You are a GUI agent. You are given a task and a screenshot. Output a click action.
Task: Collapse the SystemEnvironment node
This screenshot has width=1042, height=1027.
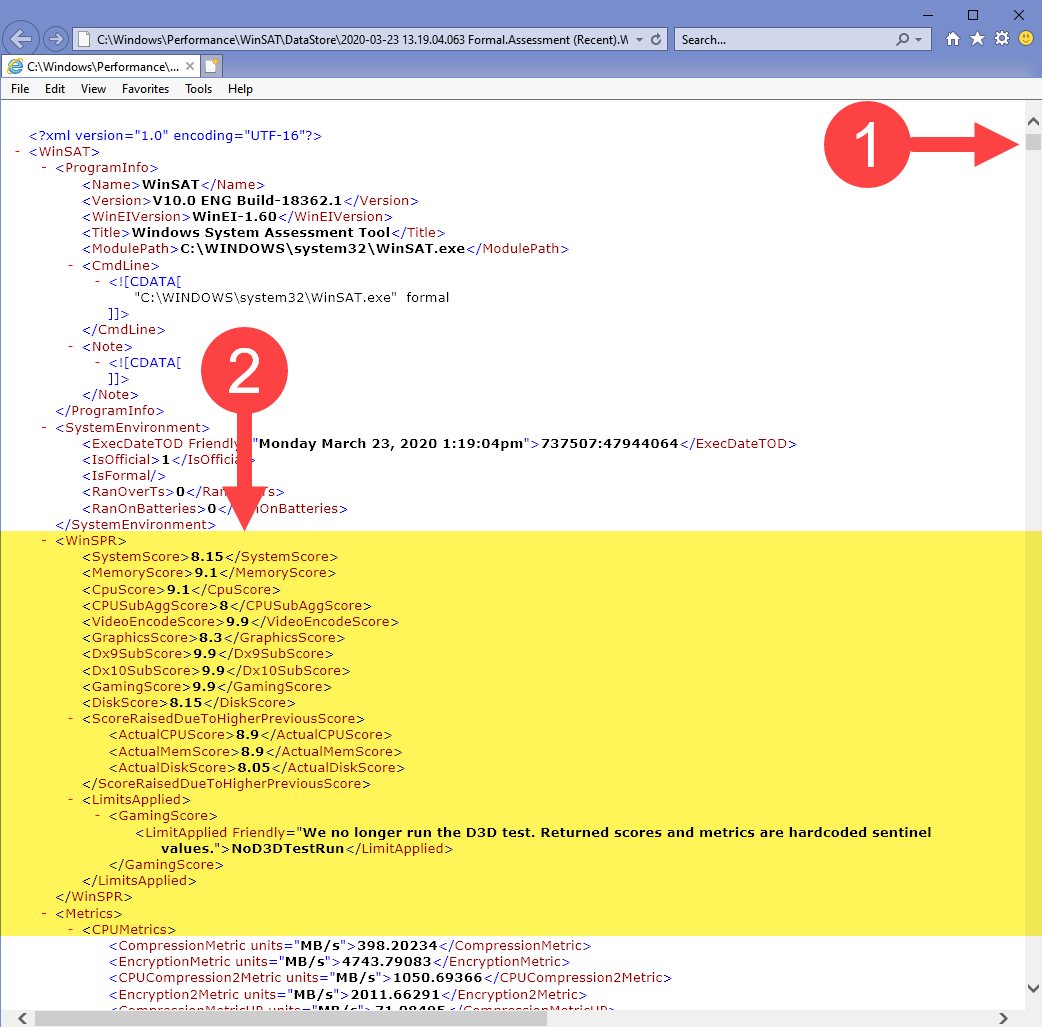(x=44, y=427)
